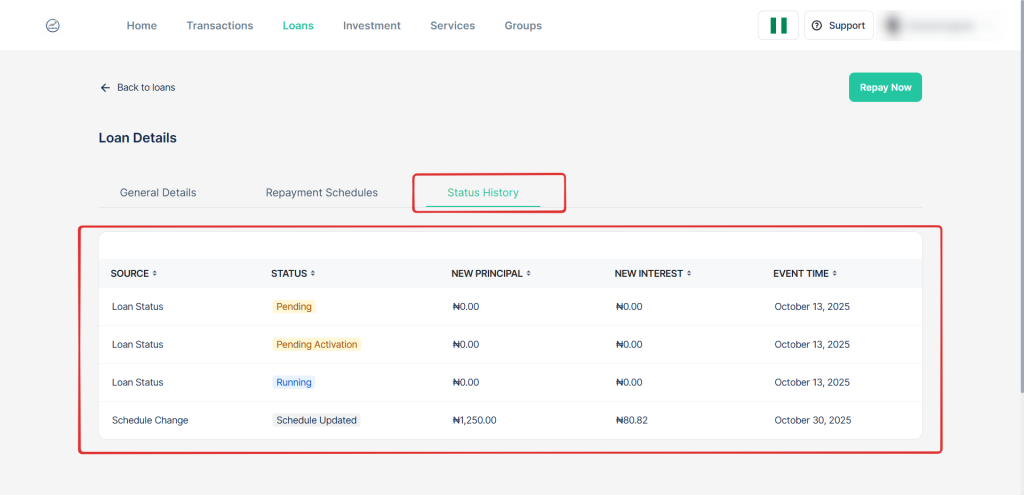Sort table by Source column arrows
The height and width of the screenshot is (495, 1024).
click(x=155, y=274)
